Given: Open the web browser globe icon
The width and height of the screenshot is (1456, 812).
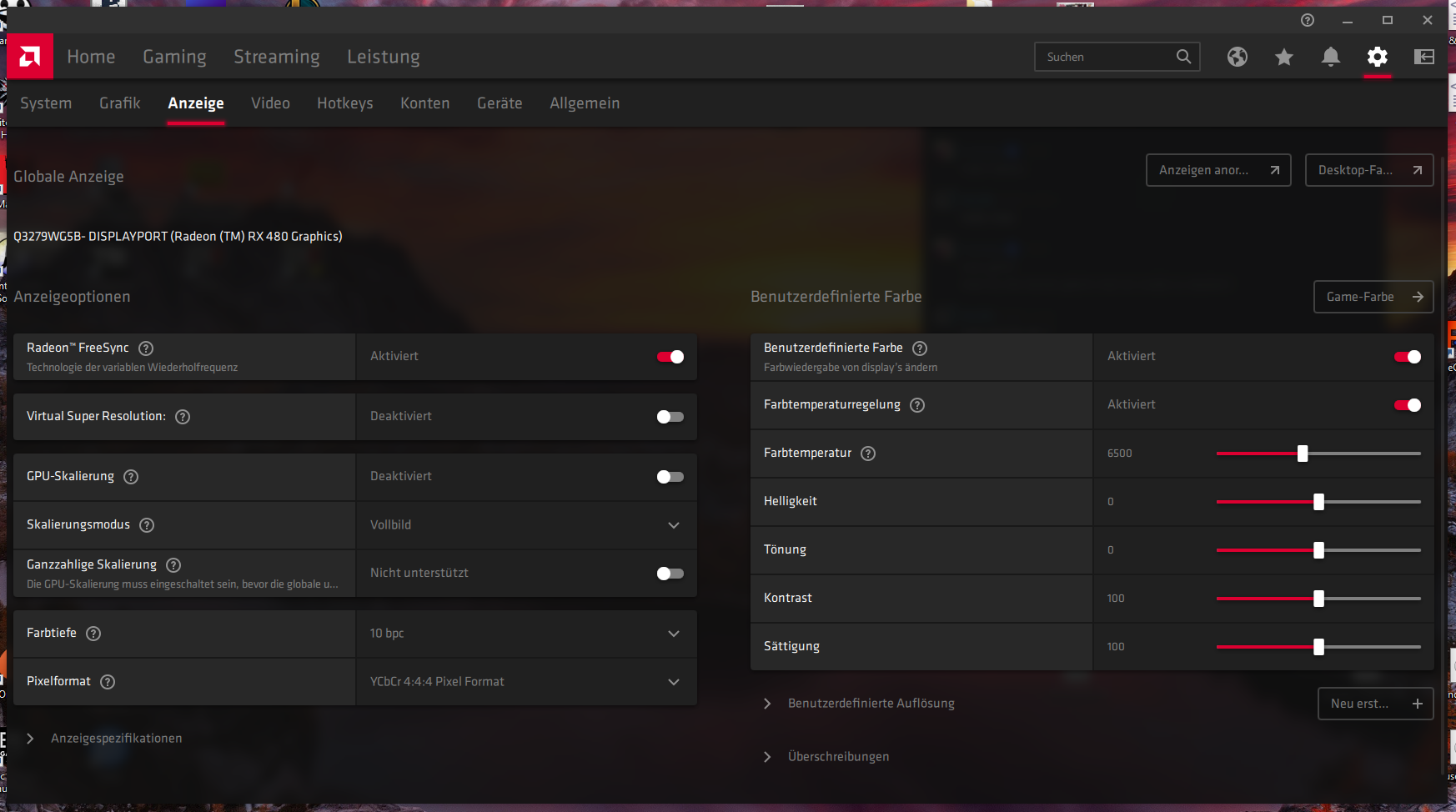Looking at the screenshot, I should [x=1238, y=57].
